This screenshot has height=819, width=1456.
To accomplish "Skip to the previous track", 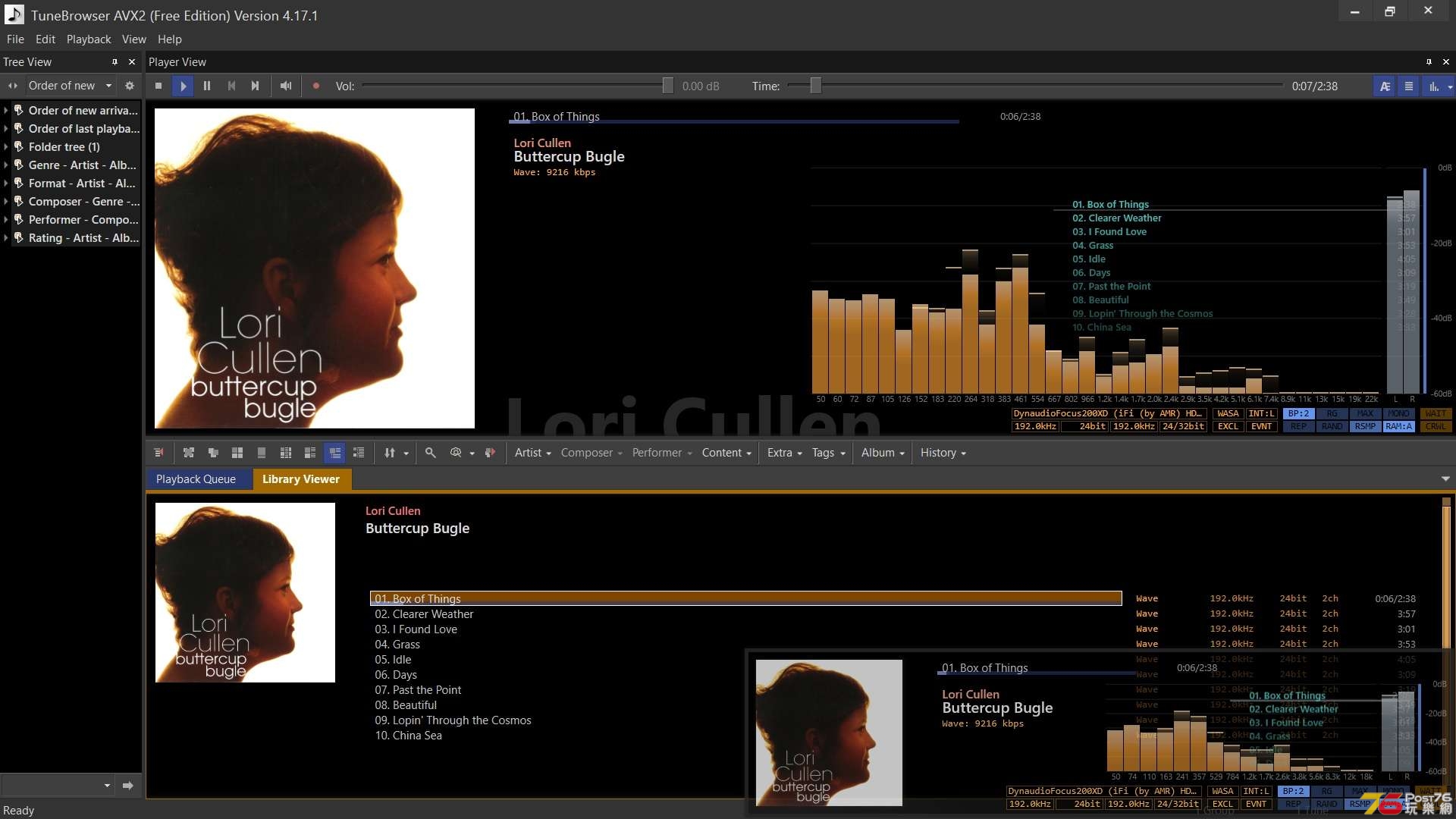I will (231, 86).
